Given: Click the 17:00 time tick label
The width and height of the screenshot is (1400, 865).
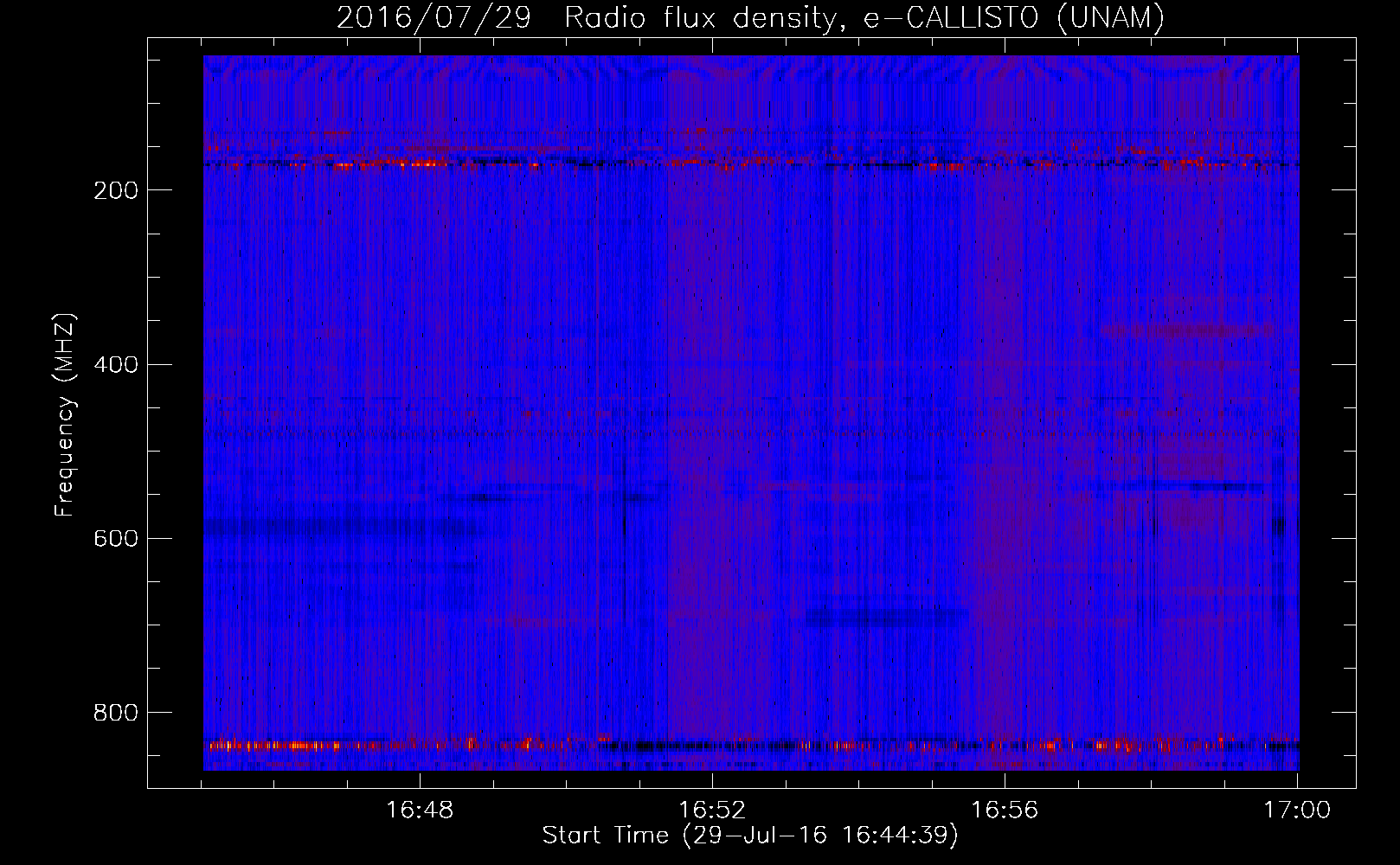Looking at the screenshot, I should pyautogui.click(x=1297, y=811).
